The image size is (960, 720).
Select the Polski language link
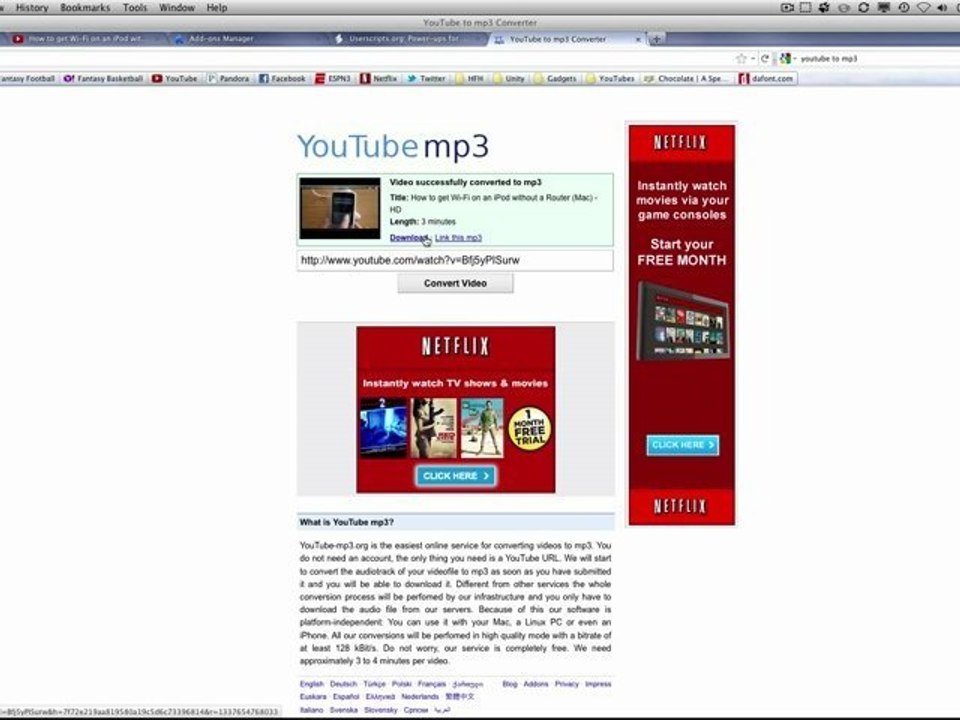tap(402, 684)
